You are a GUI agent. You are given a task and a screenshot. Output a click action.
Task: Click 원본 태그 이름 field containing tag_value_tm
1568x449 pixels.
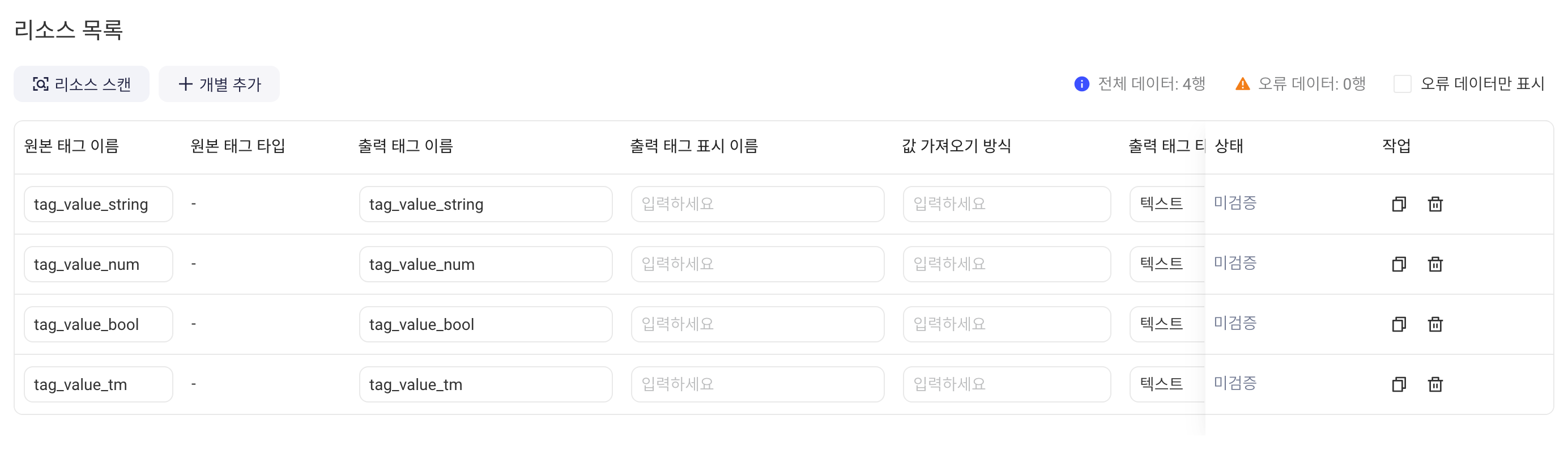point(99,384)
